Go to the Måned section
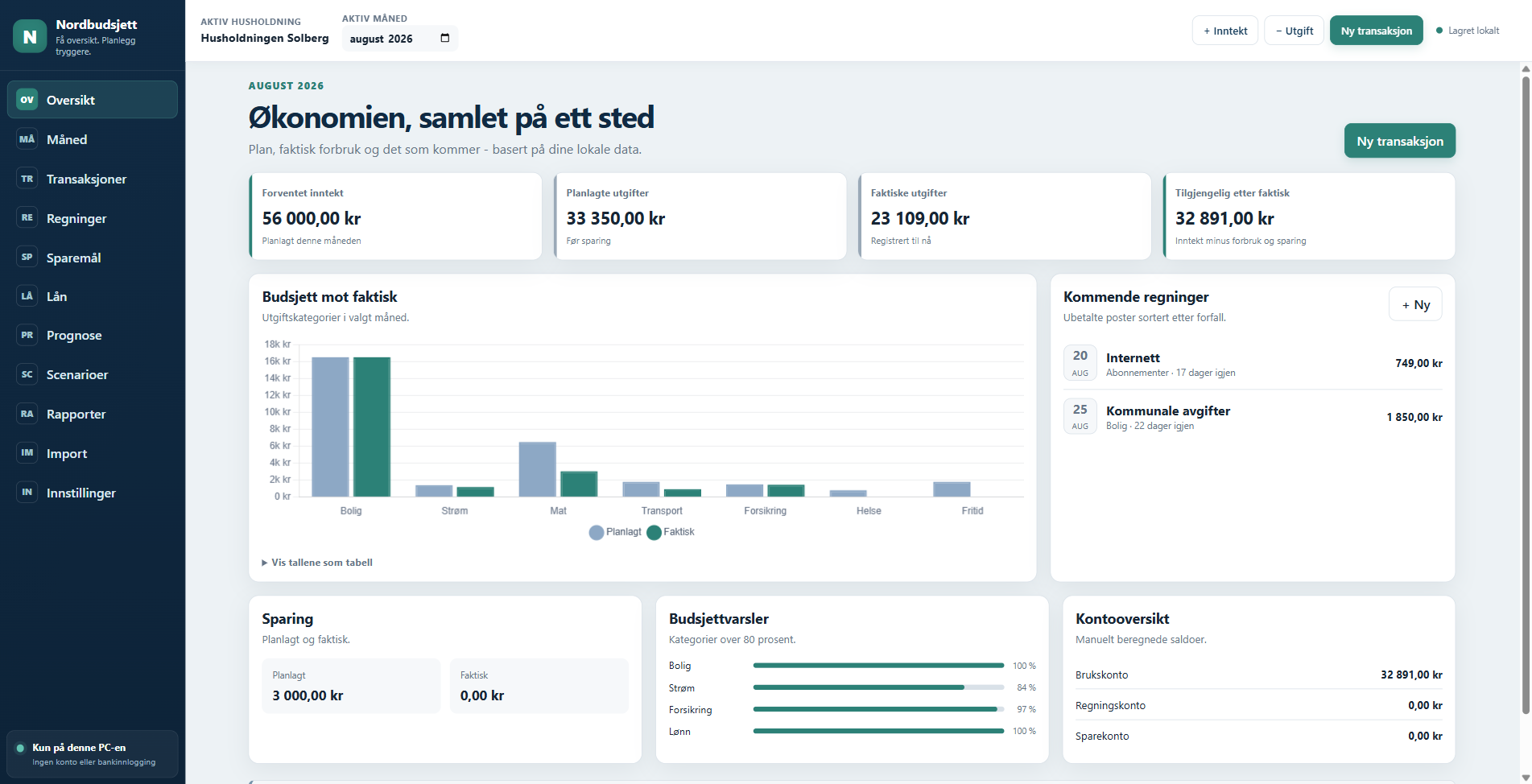1532x784 pixels. (x=93, y=139)
